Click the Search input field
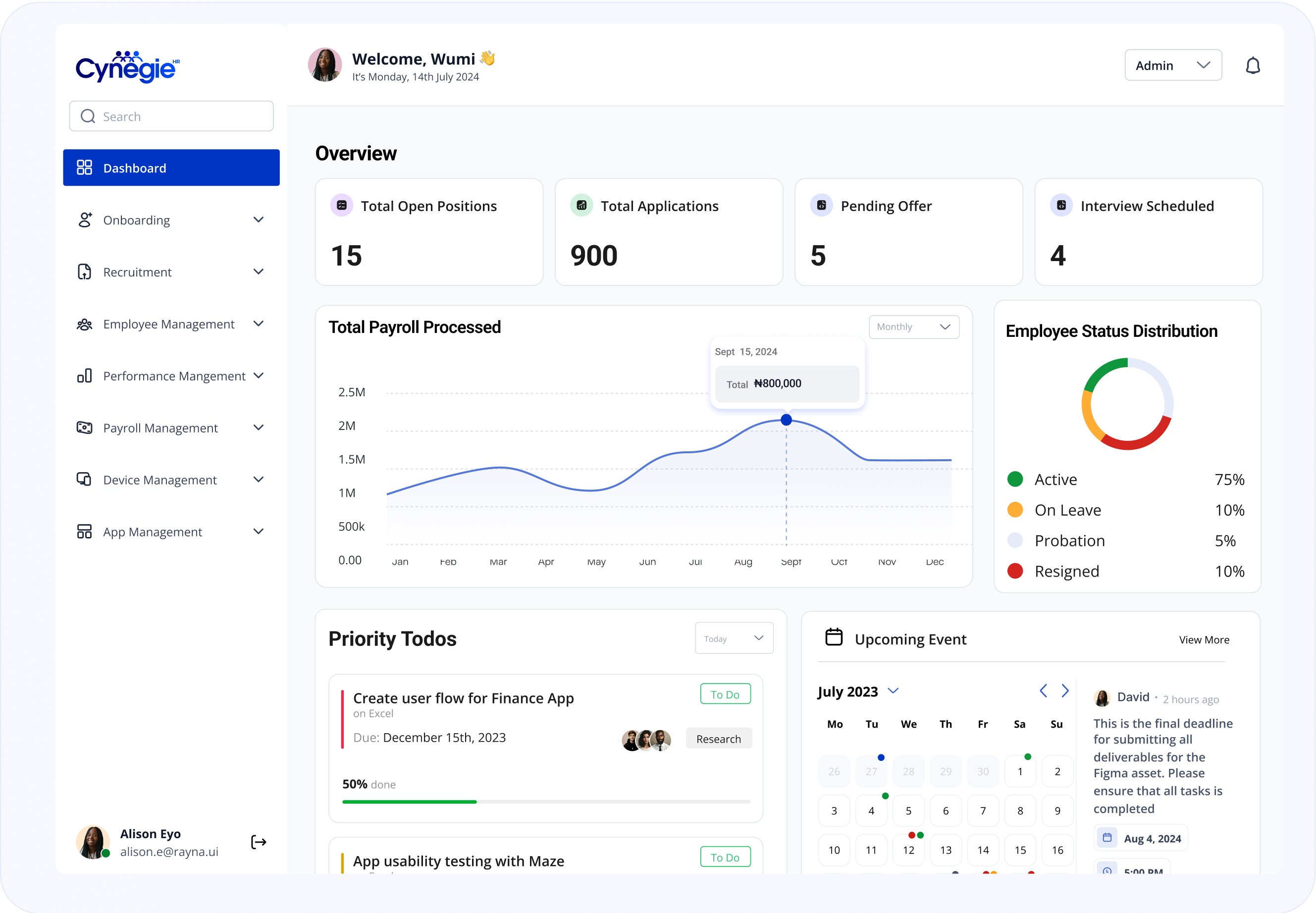Viewport: 1316px width, 913px height. coord(171,115)
